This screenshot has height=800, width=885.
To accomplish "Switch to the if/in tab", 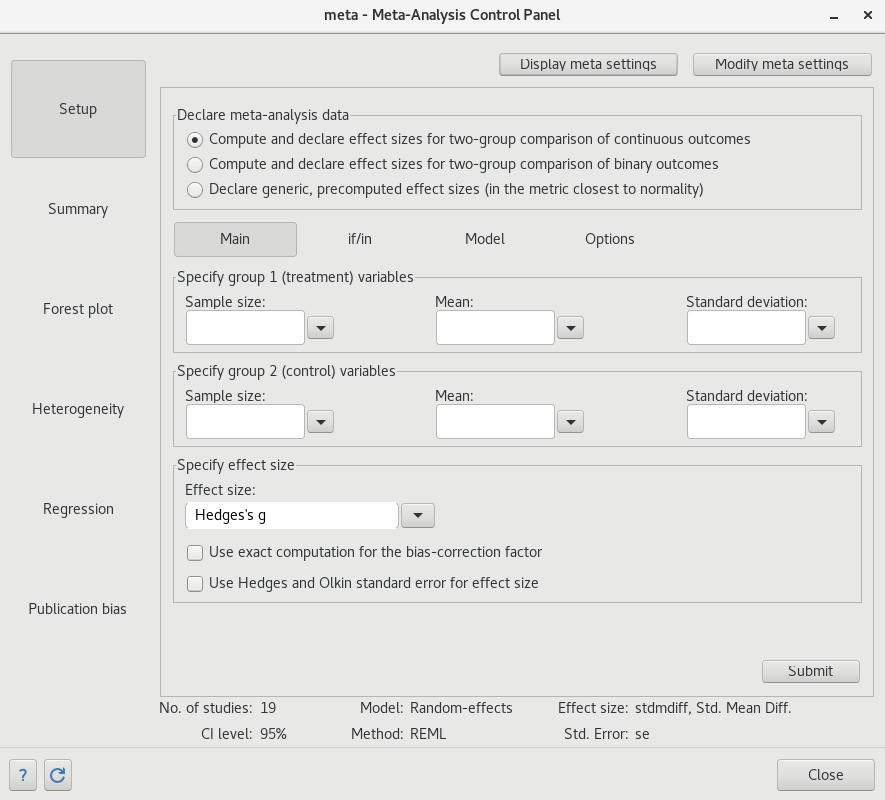I will 360,239.
